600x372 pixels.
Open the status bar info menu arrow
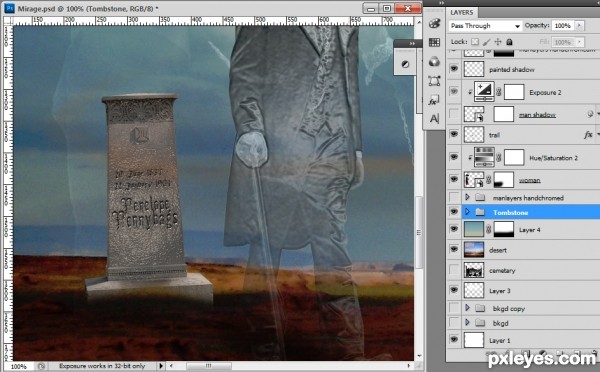pos(161,366)
